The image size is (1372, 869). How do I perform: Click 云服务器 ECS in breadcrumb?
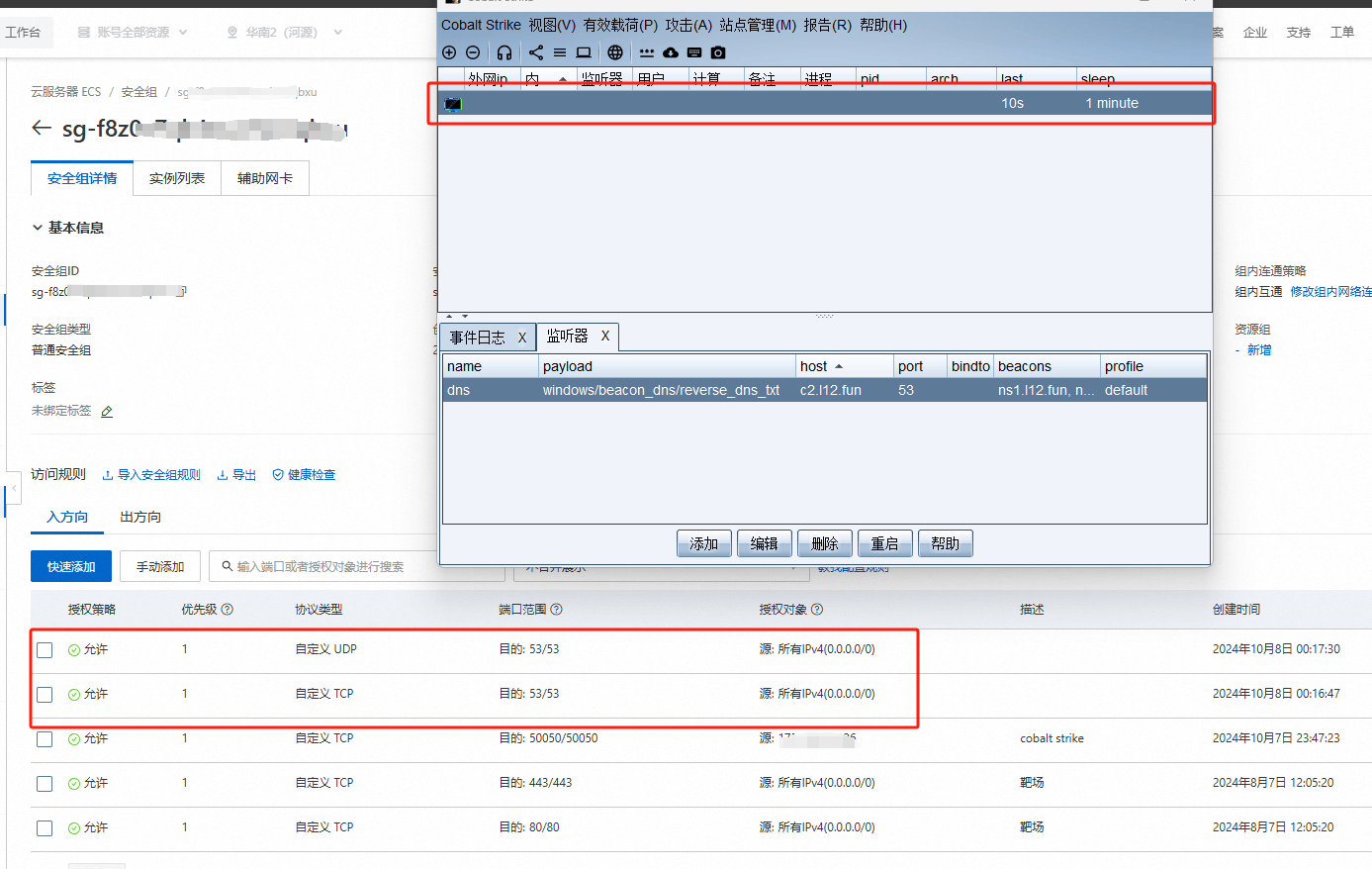(x=66, y=92)
